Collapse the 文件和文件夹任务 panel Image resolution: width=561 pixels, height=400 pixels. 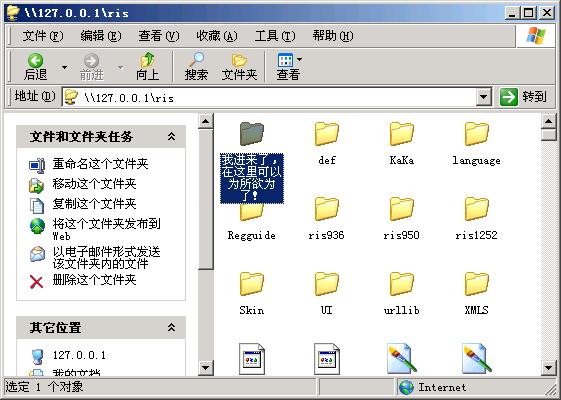tap(172, 136)
